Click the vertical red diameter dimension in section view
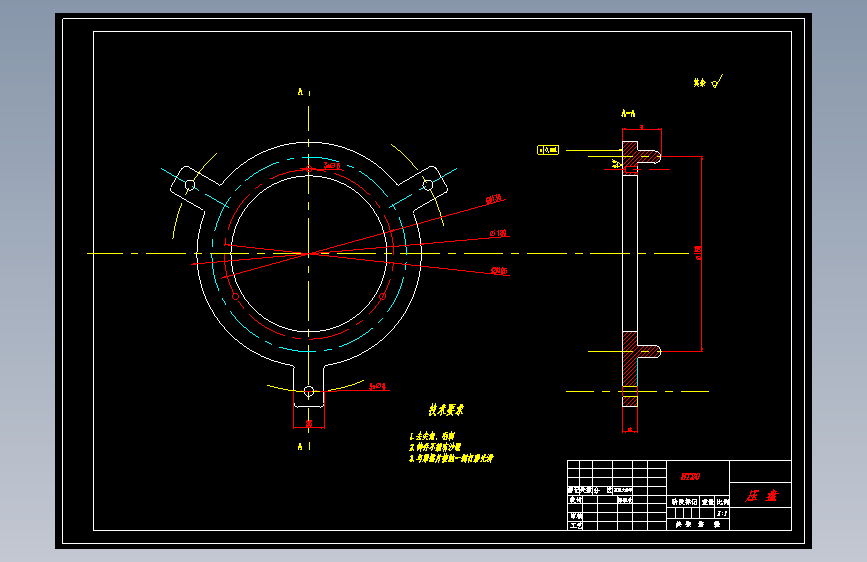This screenshot has width=867, height=562. [x=698, y=253]
